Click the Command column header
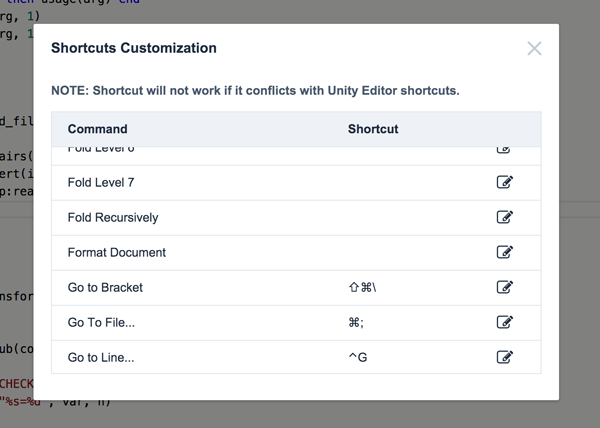The image size is (600, 428). [98, 129]
